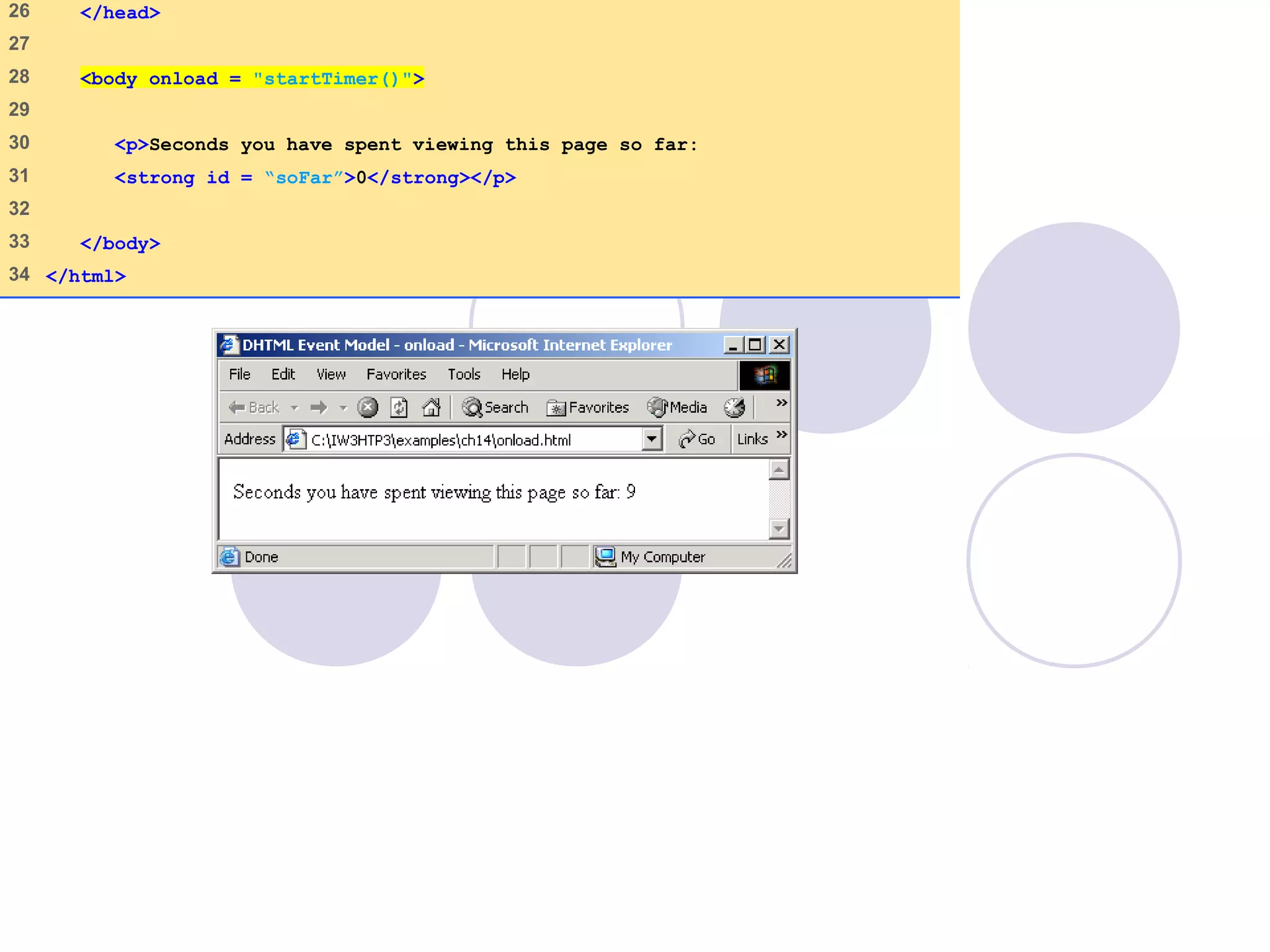Screen dimensions: 1270x952
Task: Click the Forward arrow icon
Action: 319,407
